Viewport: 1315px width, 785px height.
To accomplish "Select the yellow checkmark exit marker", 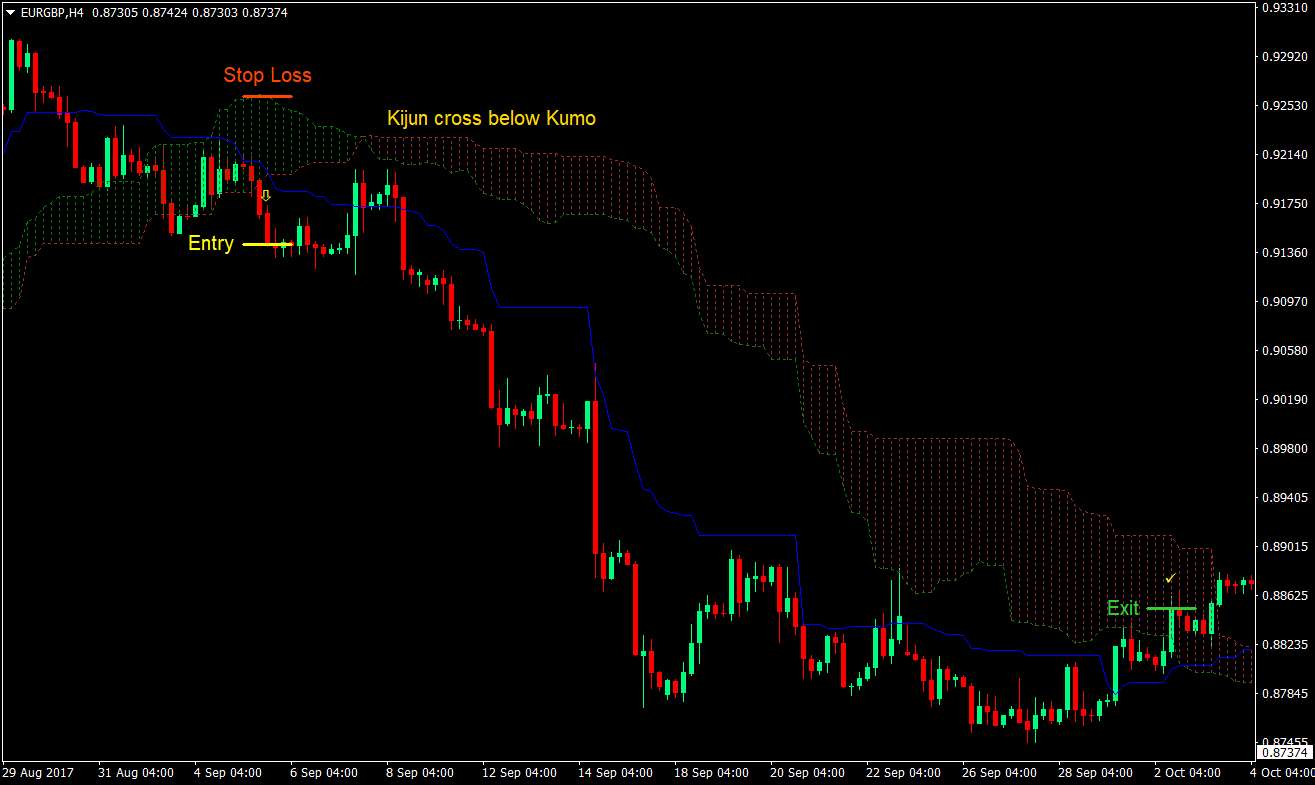I will (x=1170, y=578).
